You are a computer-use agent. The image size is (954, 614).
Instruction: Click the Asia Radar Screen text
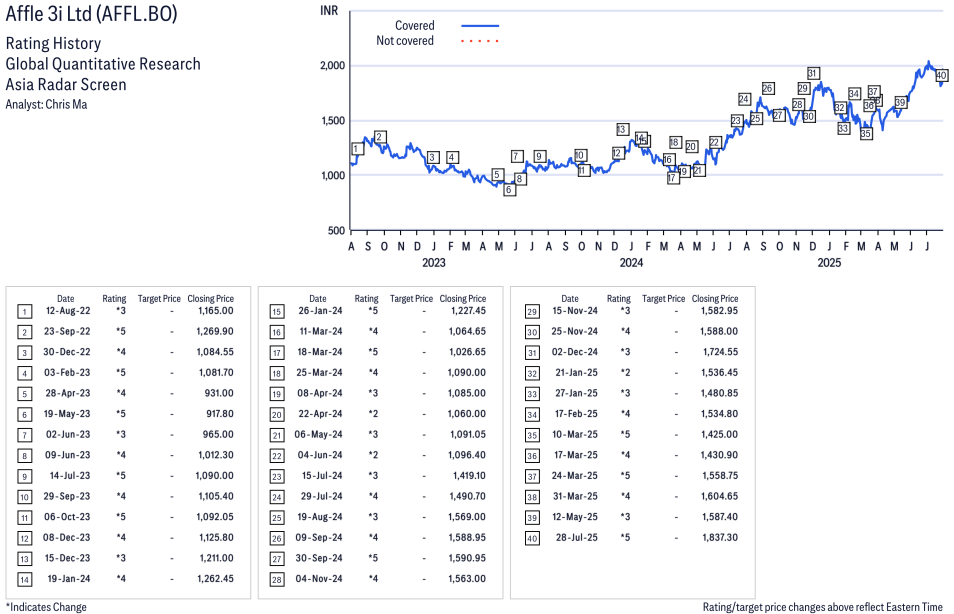tap(66, 85)
